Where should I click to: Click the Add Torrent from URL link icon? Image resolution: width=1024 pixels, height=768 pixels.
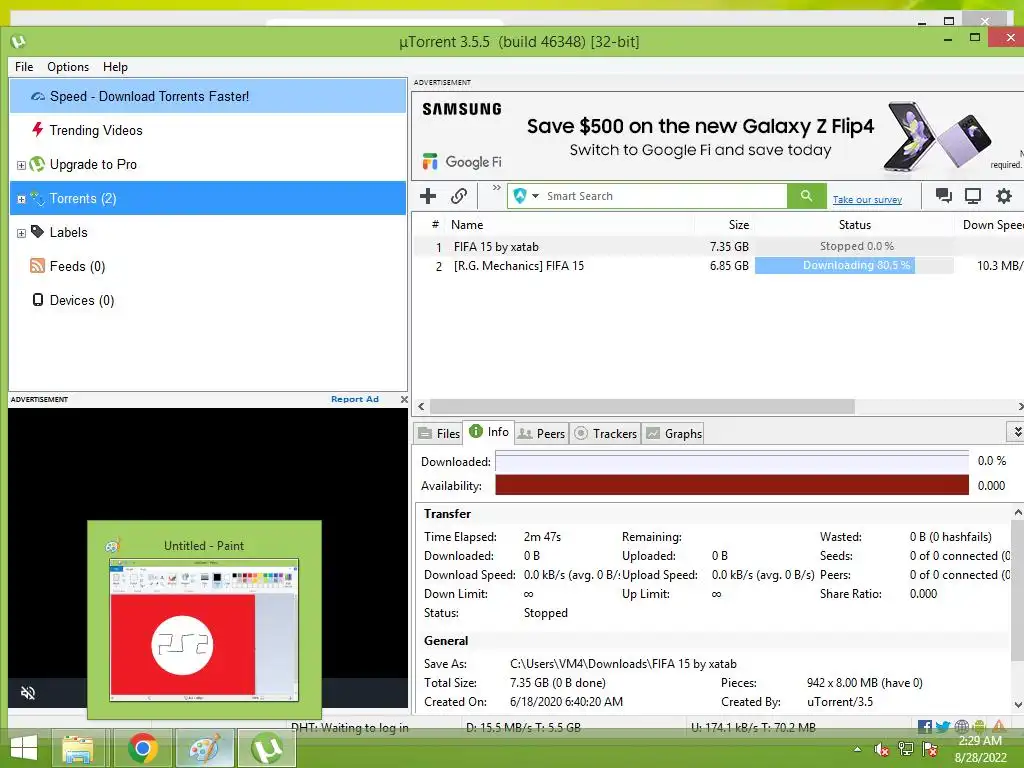[459, 196]
